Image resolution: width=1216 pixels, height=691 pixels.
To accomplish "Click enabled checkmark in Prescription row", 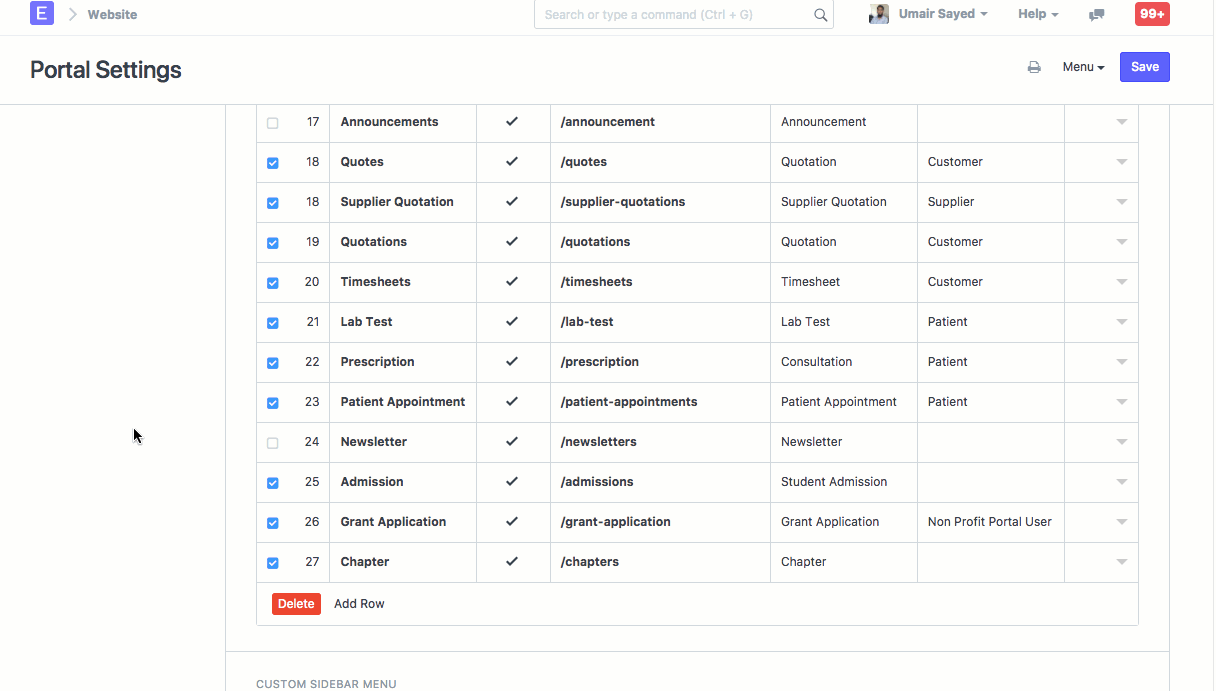I will coord(512,361).
